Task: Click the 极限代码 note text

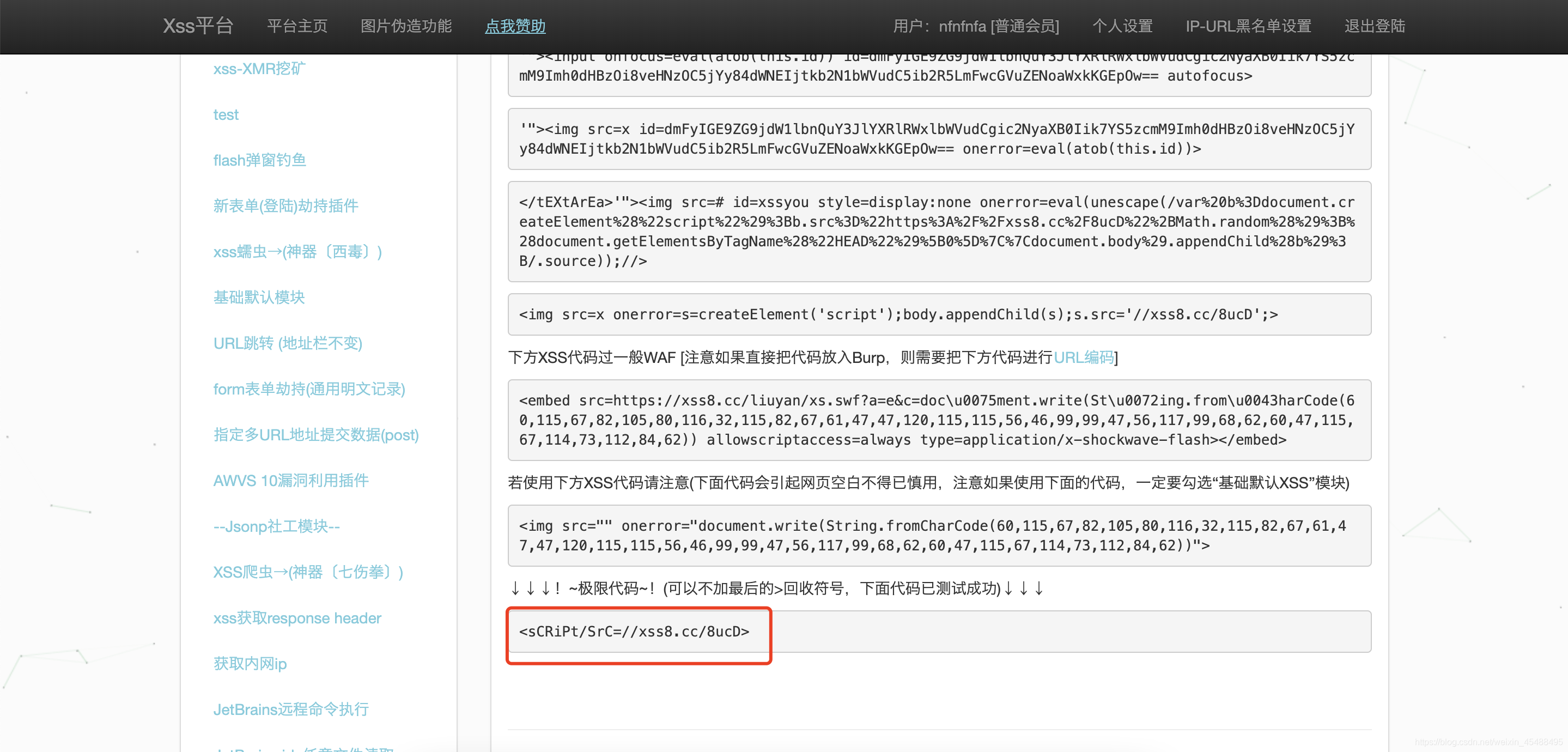Action: [x=777, y=588]
